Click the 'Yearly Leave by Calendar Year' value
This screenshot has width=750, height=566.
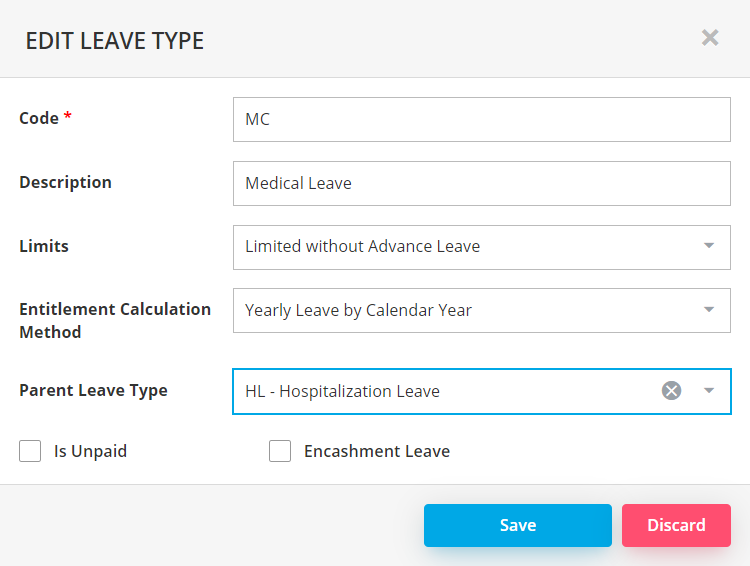click(358, 310)
